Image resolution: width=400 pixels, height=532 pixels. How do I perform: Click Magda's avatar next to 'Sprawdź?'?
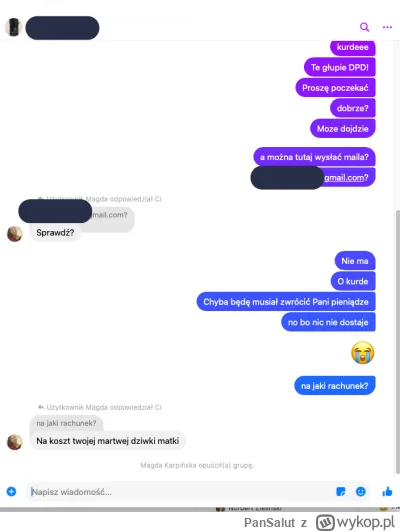pyautogui.click(x=15, y=234)
